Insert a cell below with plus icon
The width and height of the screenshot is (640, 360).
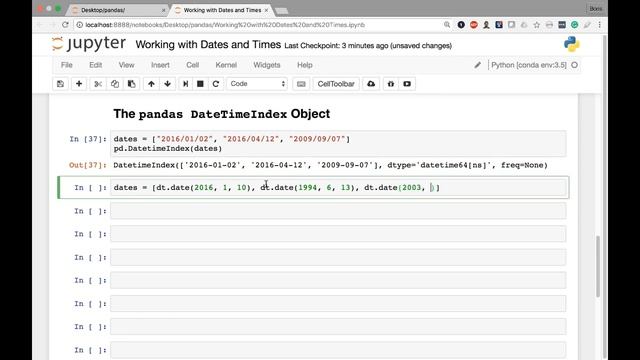79,84
